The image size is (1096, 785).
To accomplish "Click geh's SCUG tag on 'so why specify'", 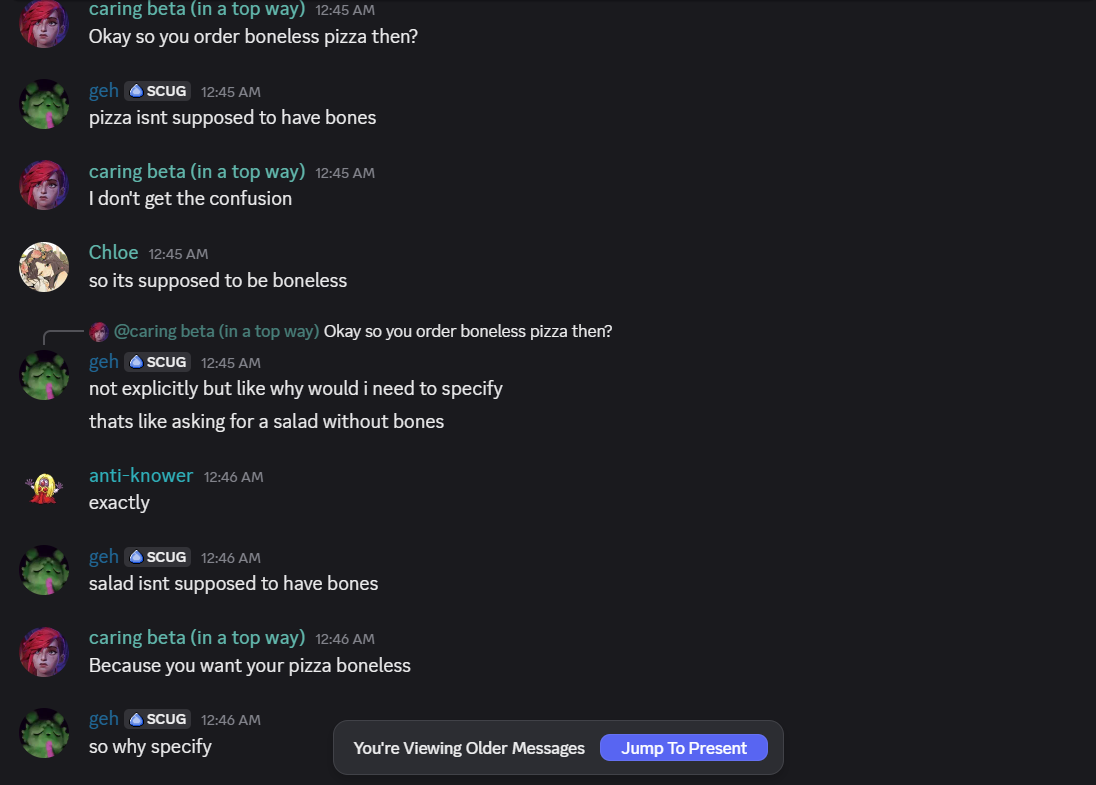I will click(158, 719).
